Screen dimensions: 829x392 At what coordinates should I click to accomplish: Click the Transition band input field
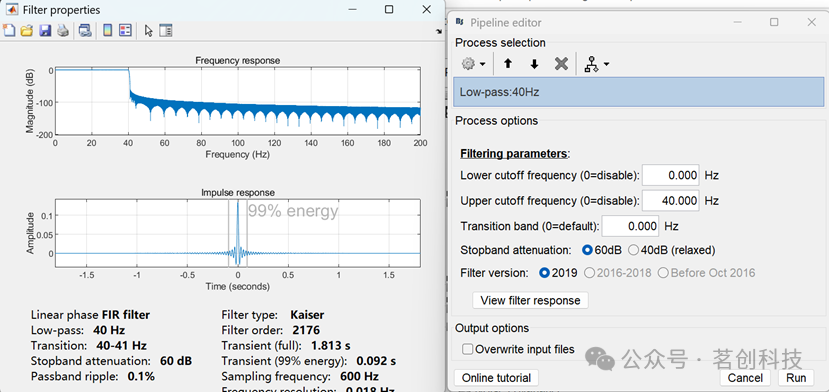coord(630,226)
